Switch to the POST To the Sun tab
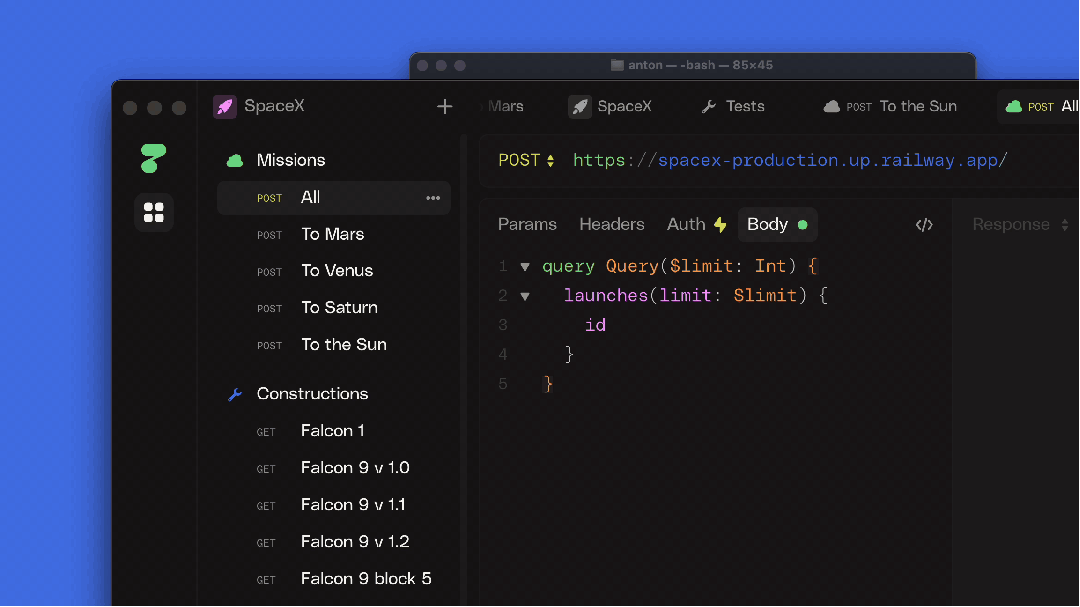 tap(890, 106)
